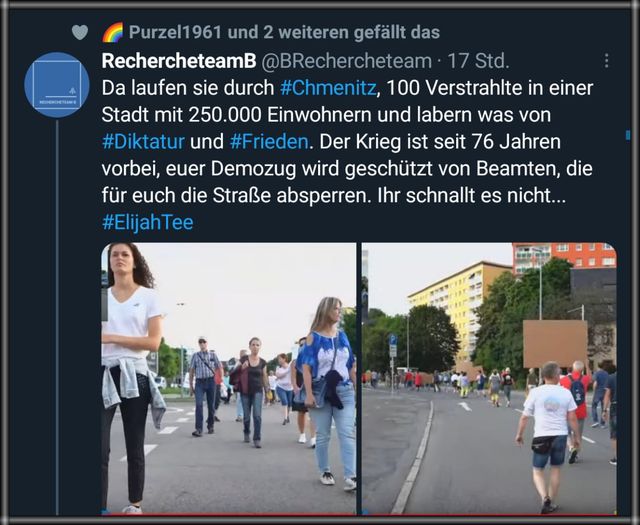This screenshot has width=640, height=525.
Task: Open the RechercheteamB profile avatar
Action: point(57,85)
